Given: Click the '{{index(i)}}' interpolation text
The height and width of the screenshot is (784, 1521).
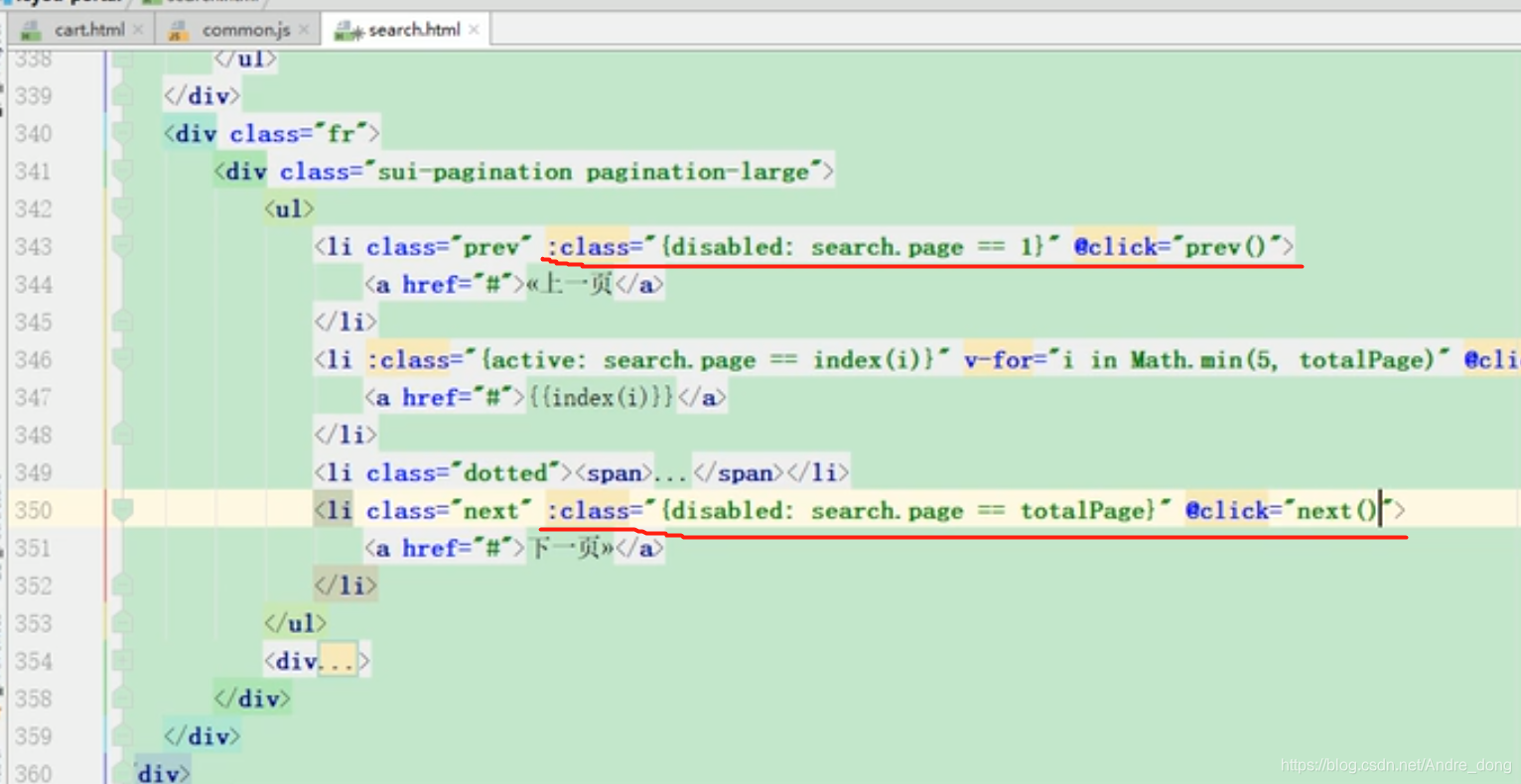Looking at the screenshot, I should click(x=602, y=397).
